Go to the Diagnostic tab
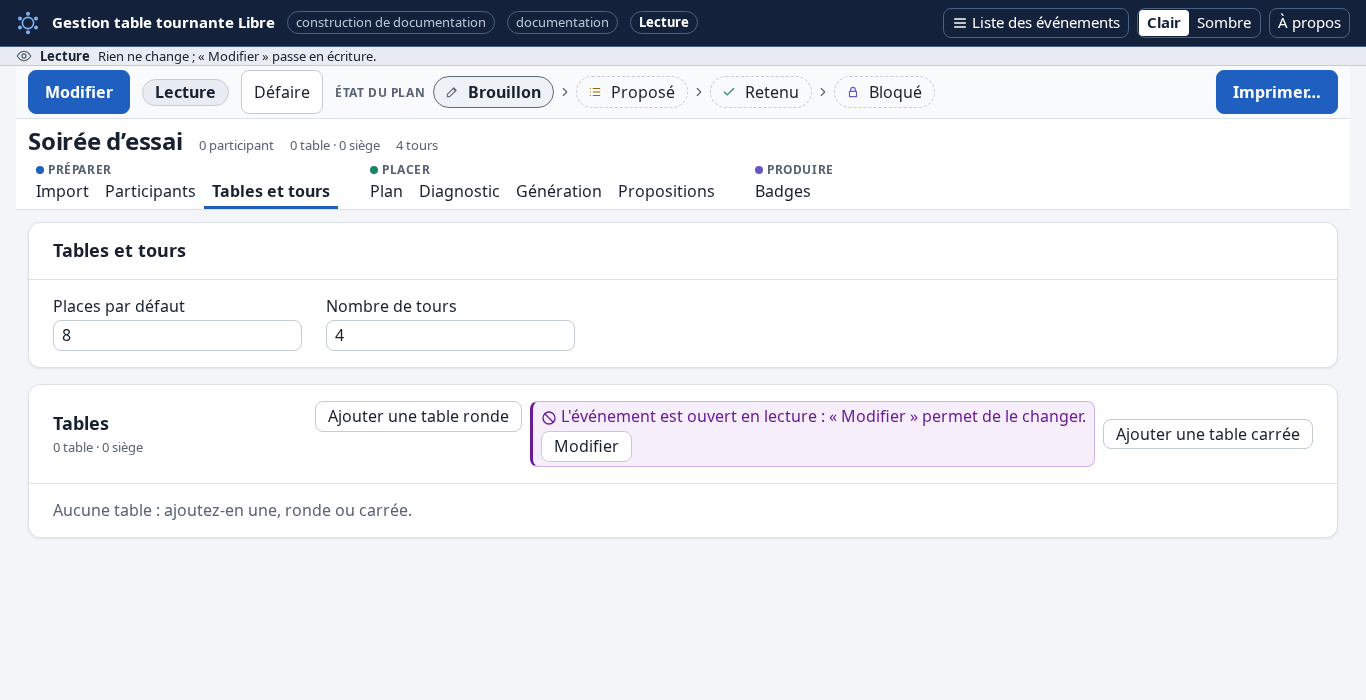Image resolution: width=1366 pixels, height=700 pixels. (x=459, y=191)
